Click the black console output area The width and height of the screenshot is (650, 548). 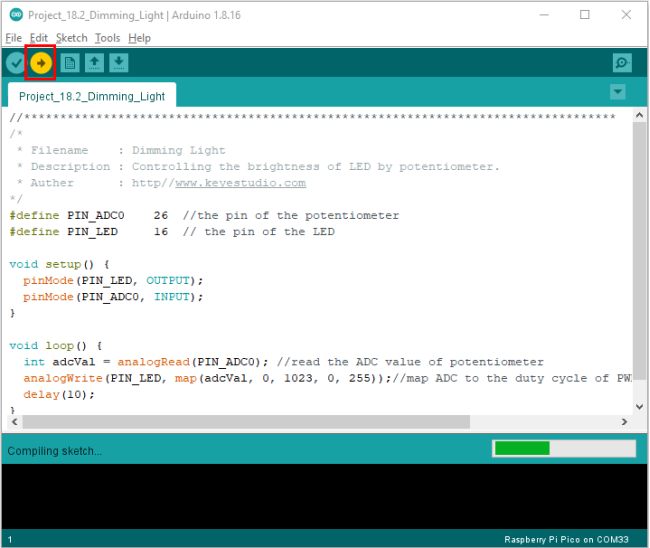point(324,496)
